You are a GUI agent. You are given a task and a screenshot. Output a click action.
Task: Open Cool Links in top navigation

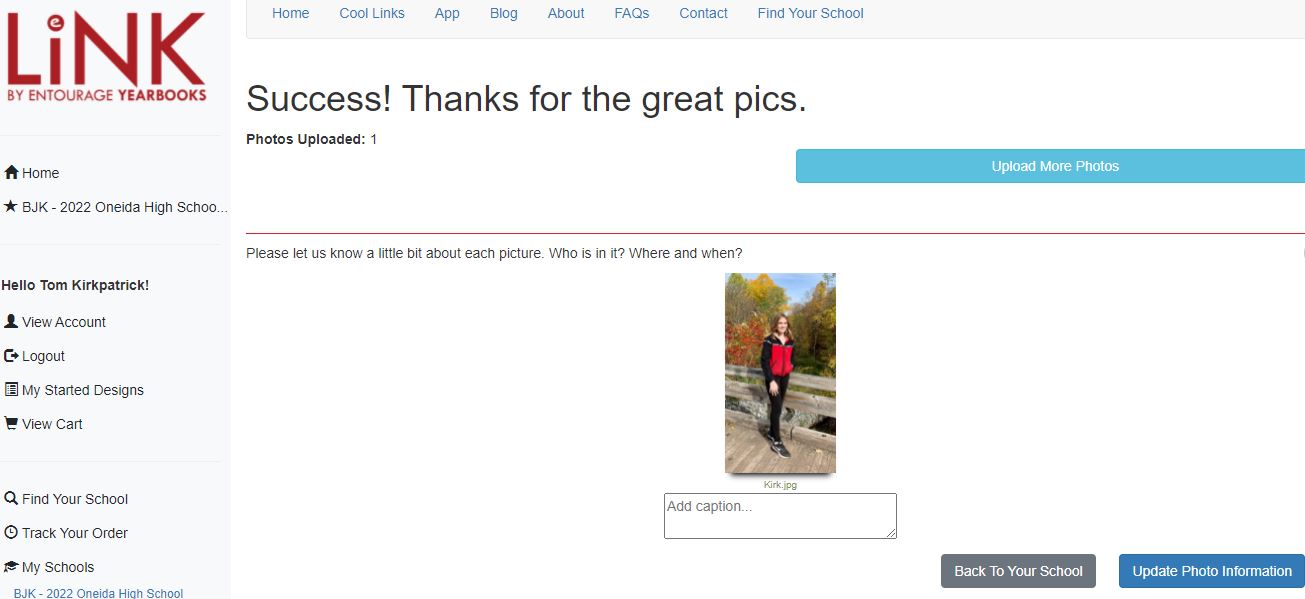[372, 13]
